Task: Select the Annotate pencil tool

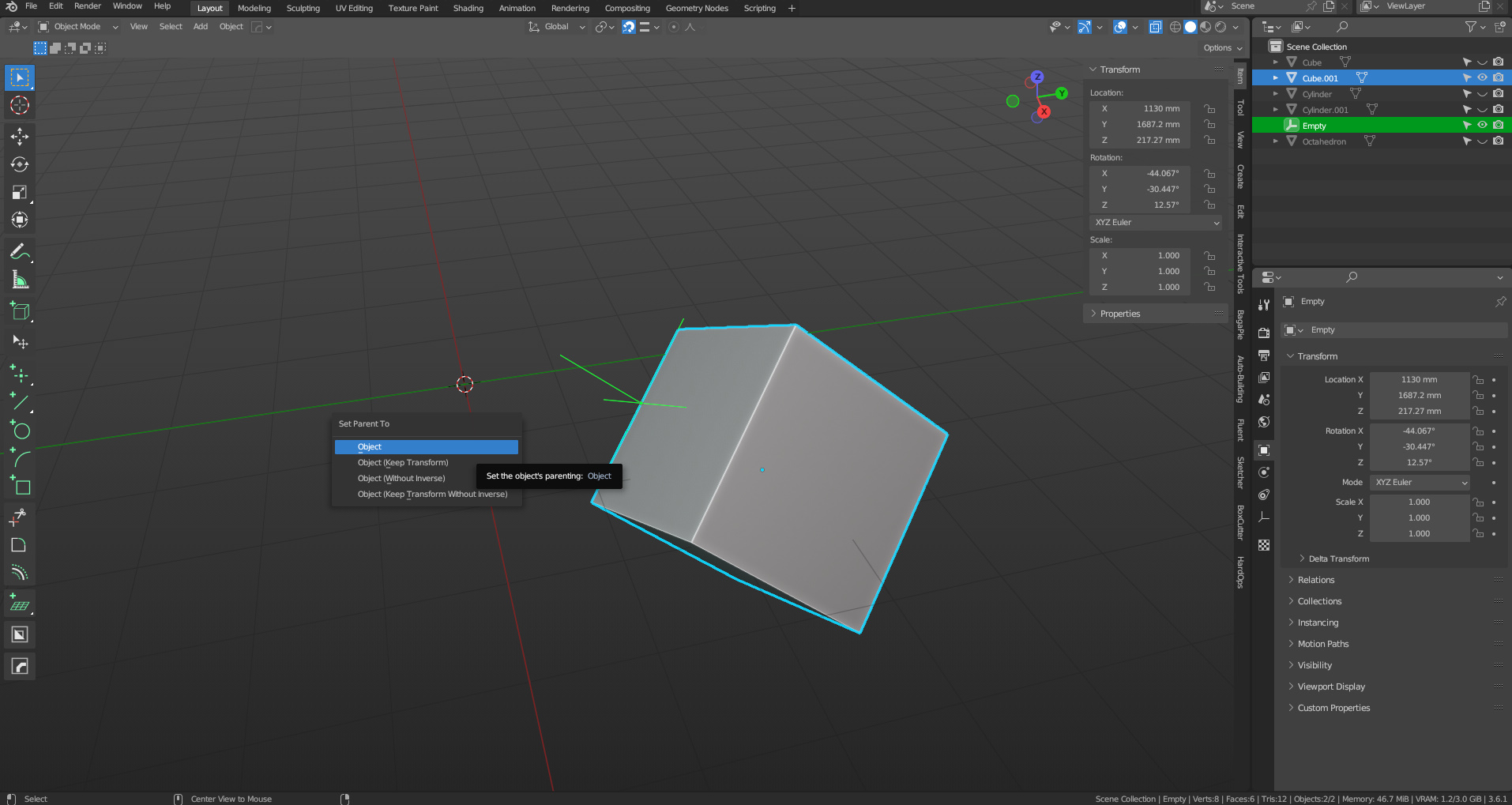Action: [x=20, y=252]
